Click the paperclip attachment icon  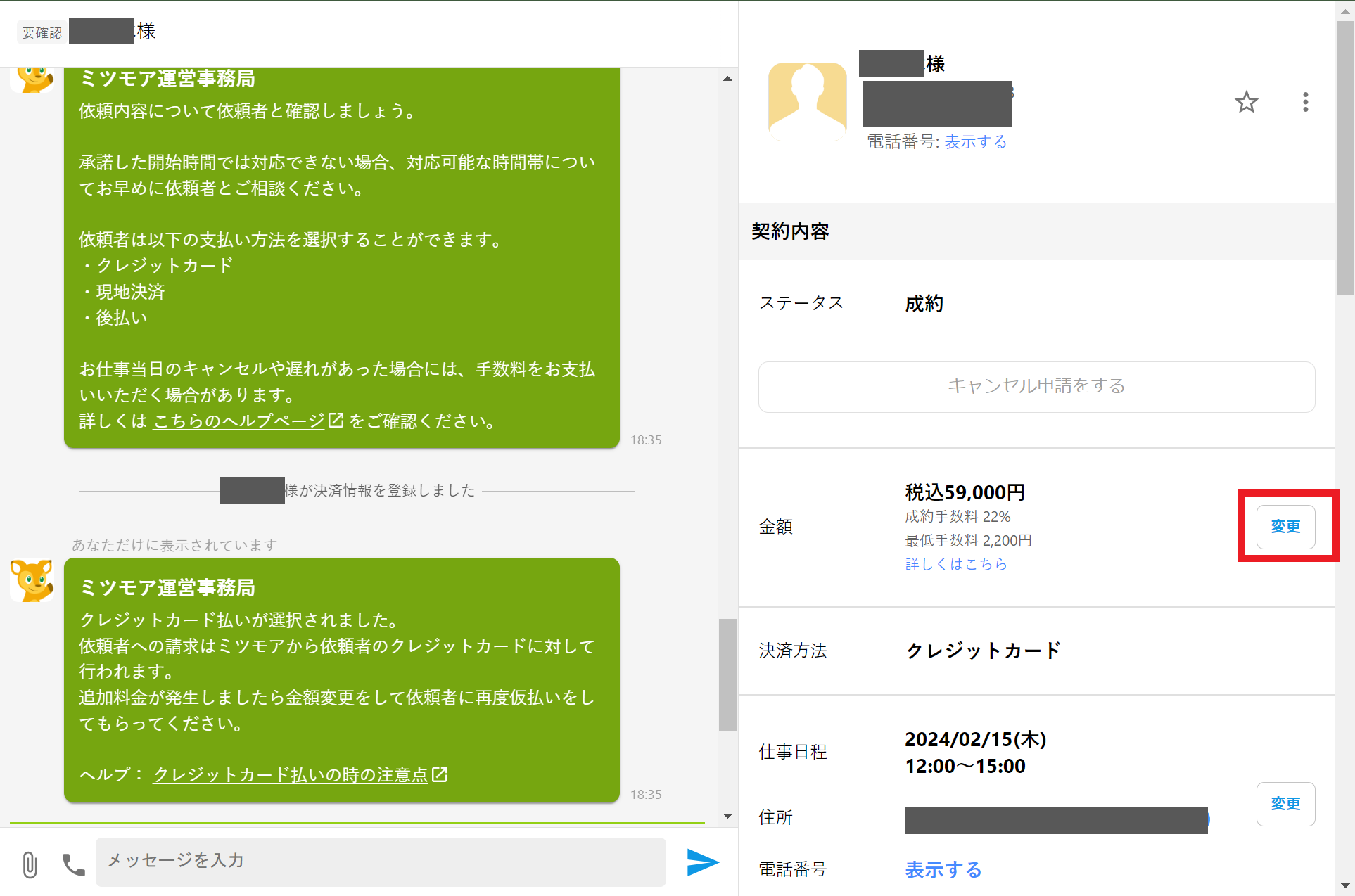(30, 864)
